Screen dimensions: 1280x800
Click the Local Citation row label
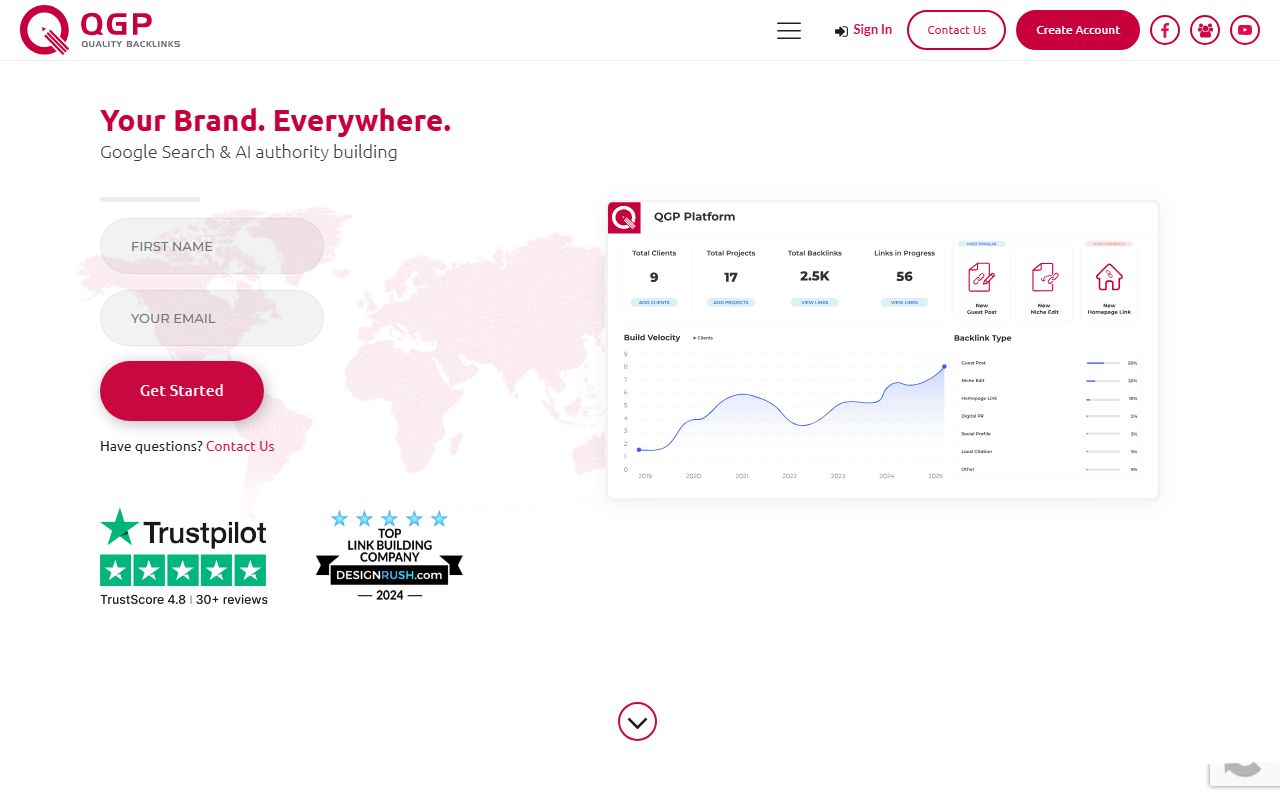[x=976, y=452]
